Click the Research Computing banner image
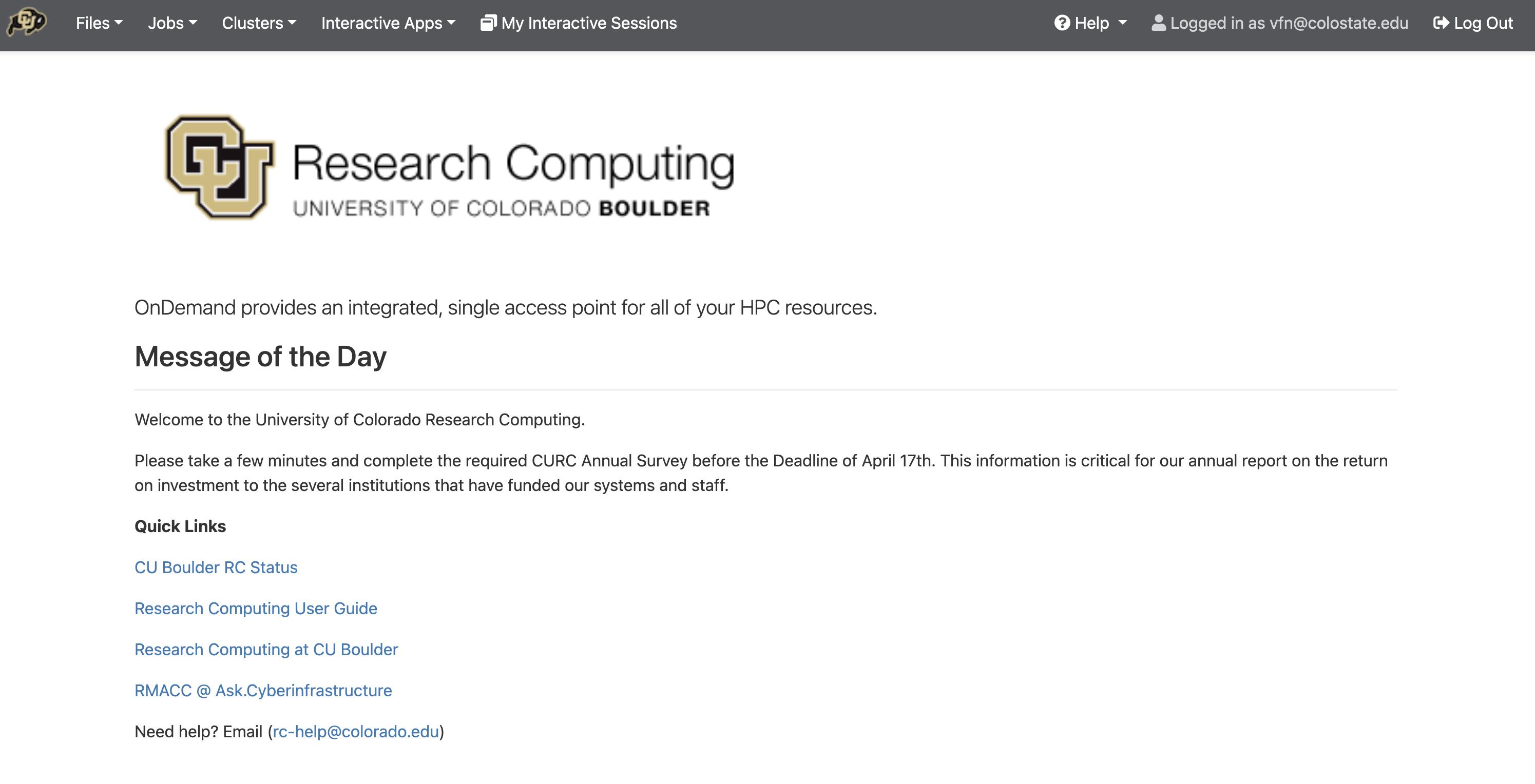1535x784 pixels. click(449, 167)
